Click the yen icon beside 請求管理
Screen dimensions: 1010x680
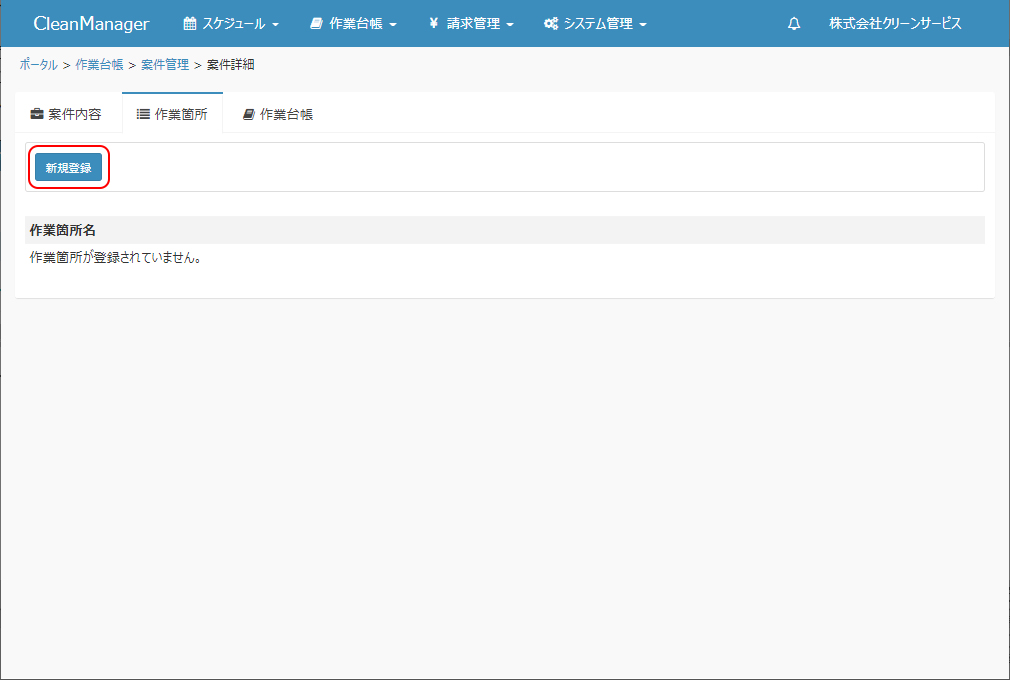433,24
